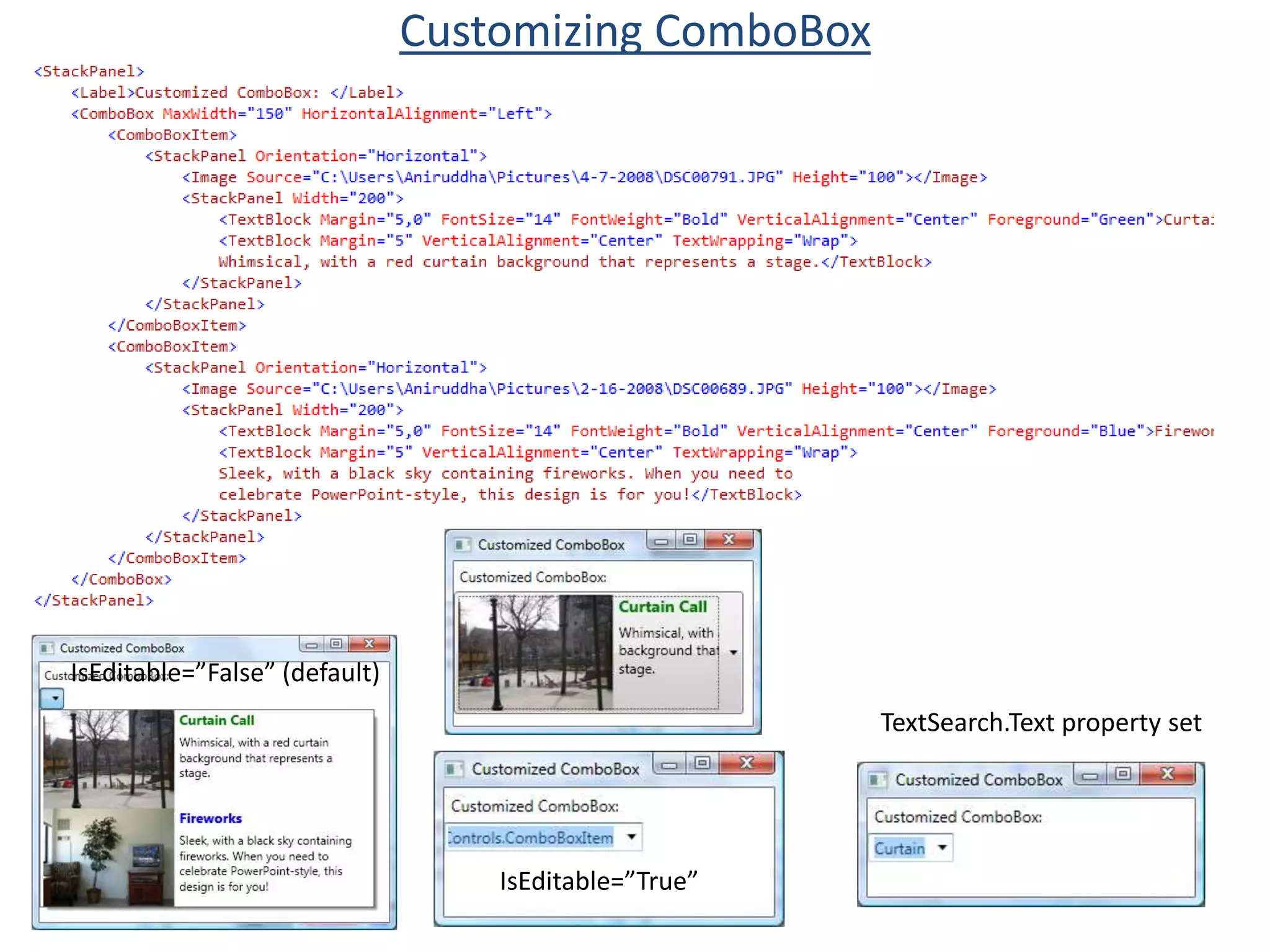Click the 'Customized ComboBox:' label in the top middle window
1270x952 pixels.
(533, 577)
